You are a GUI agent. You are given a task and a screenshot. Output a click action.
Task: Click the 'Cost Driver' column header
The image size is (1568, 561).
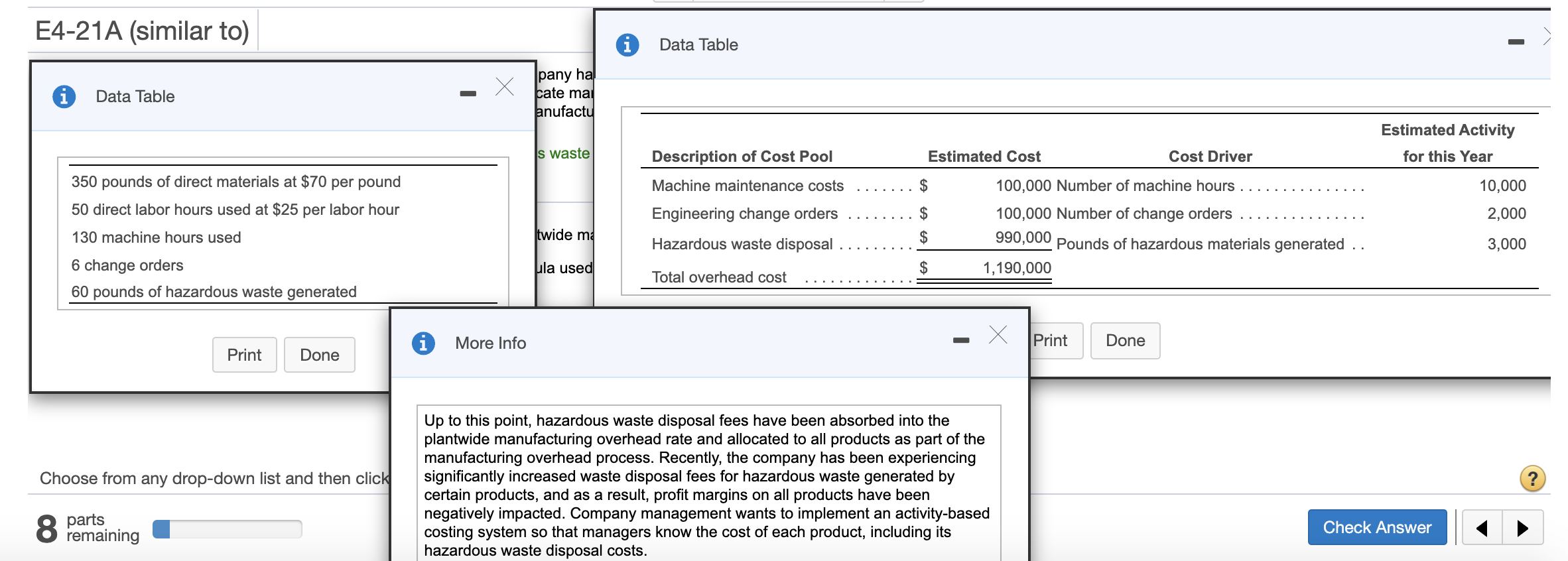(x=1210, y=156)
